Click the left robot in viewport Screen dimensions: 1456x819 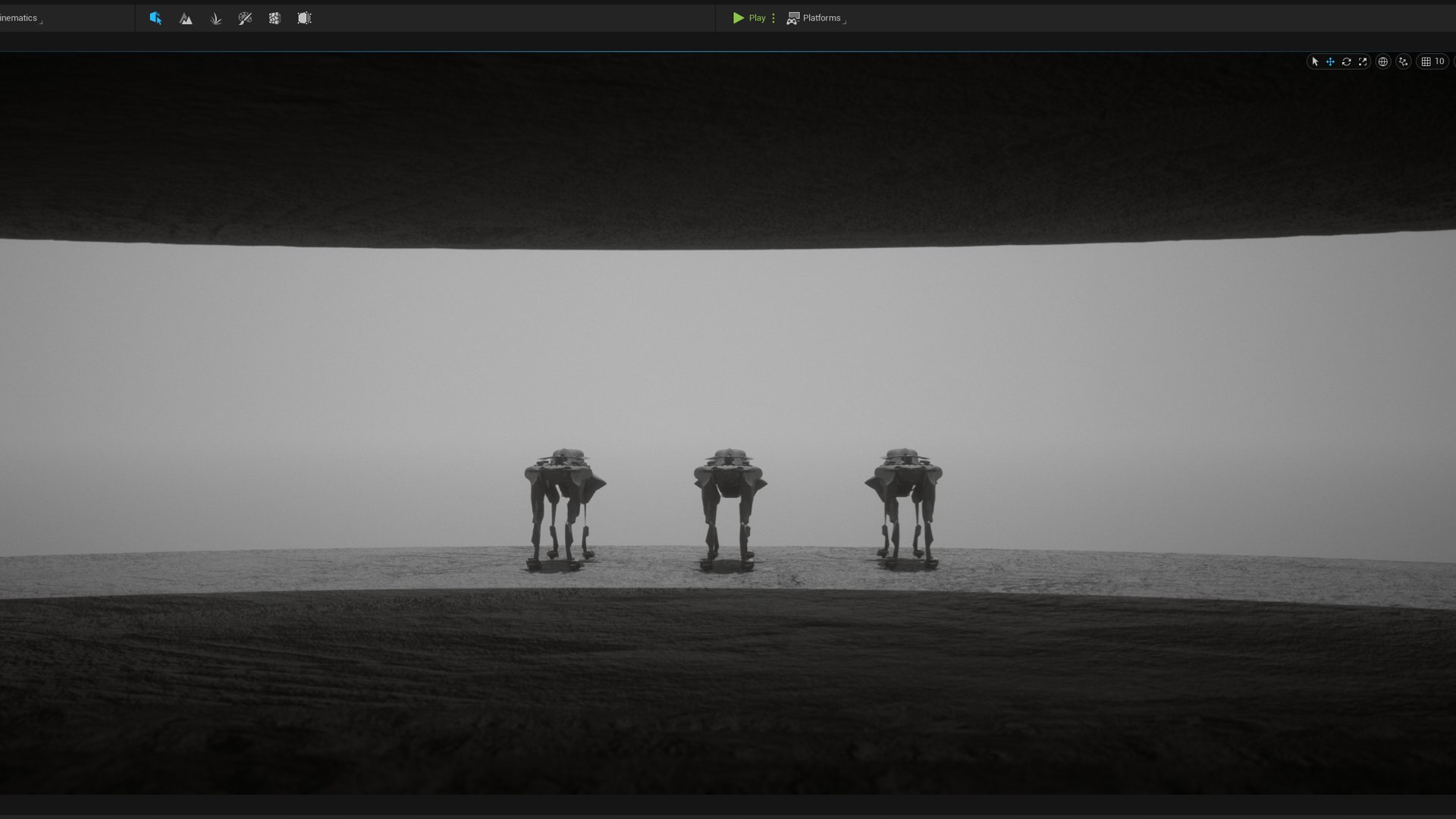pos(564,510)
